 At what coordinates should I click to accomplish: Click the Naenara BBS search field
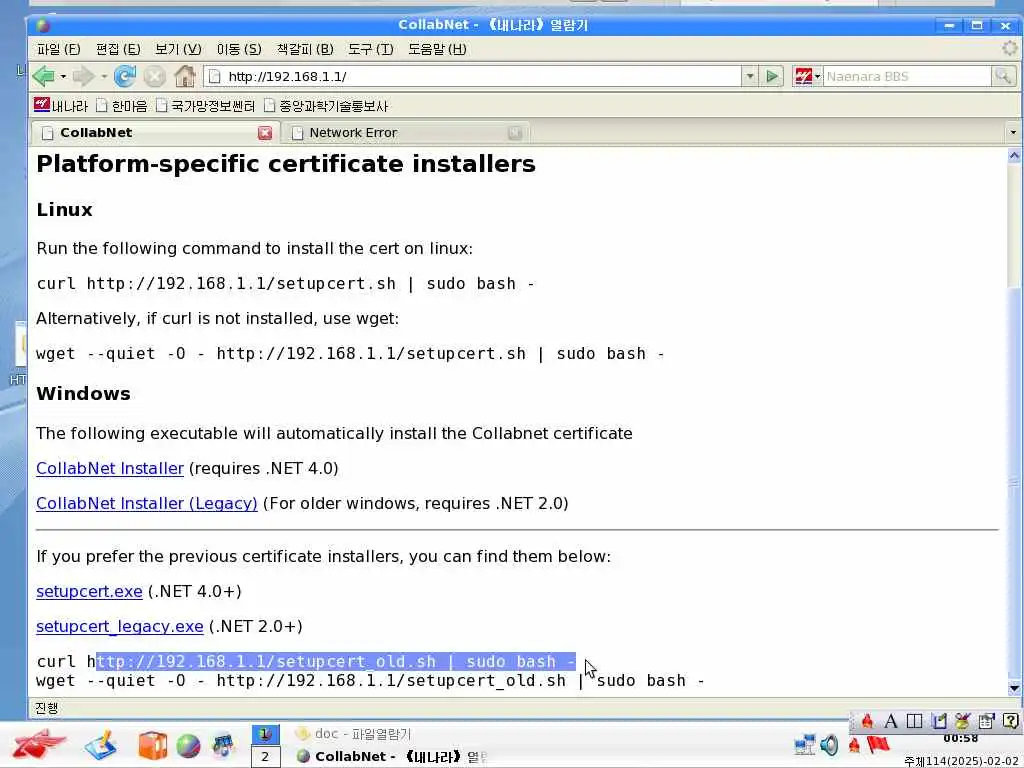point(907,76)
